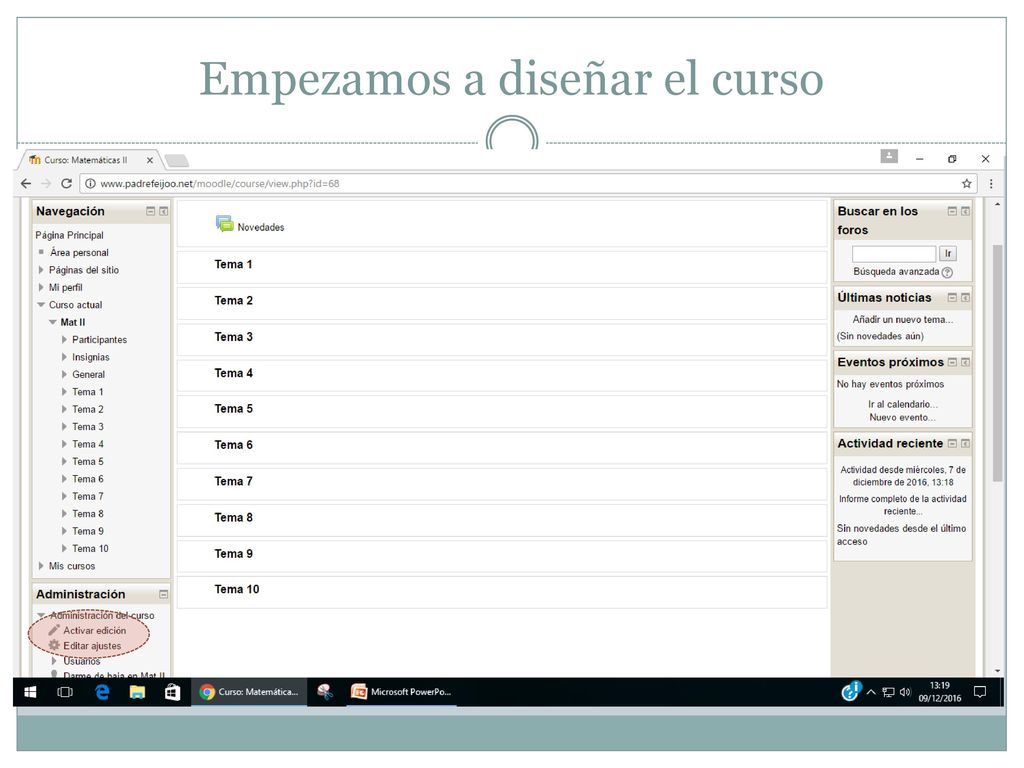Open General section in navigation tree
The width and height of the screenshot is (1024, 768).
[88, 374]
